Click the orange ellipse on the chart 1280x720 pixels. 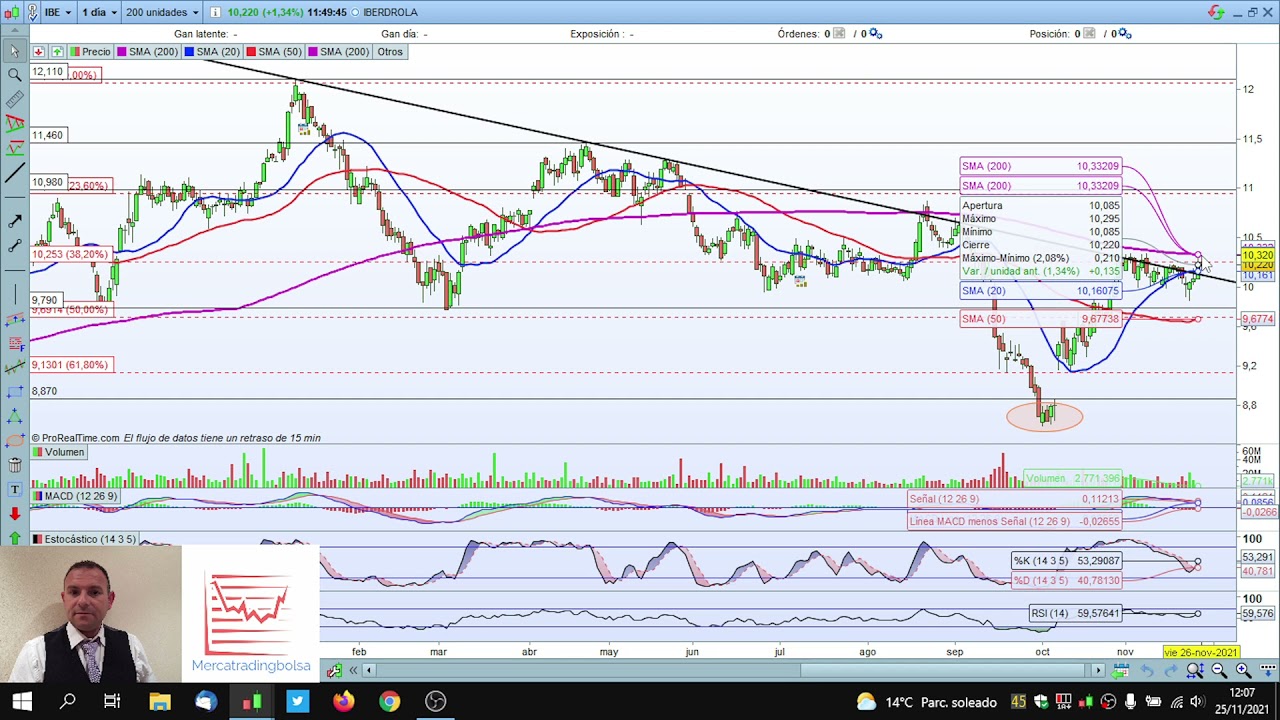point(1045,416)
